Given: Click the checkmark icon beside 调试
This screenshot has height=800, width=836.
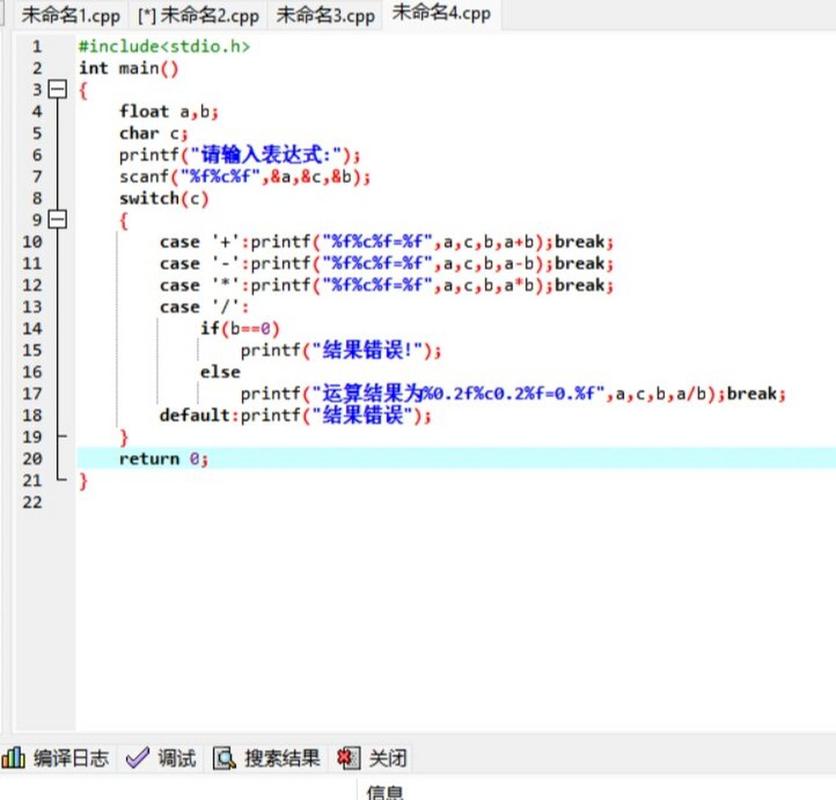Looking at the screenshot, I should pos(138,757).
